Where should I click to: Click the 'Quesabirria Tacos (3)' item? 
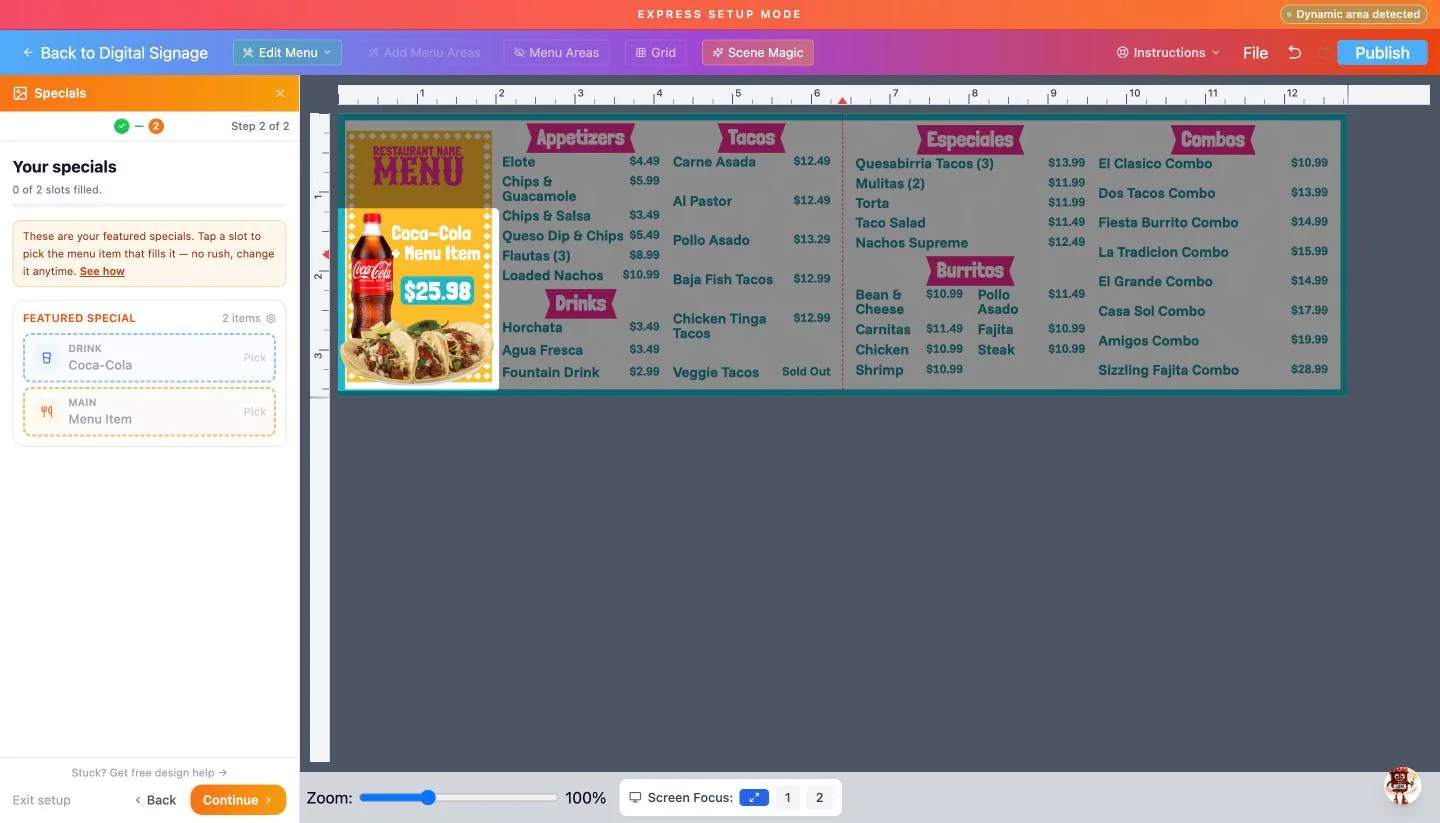click(x=924, y=163)
